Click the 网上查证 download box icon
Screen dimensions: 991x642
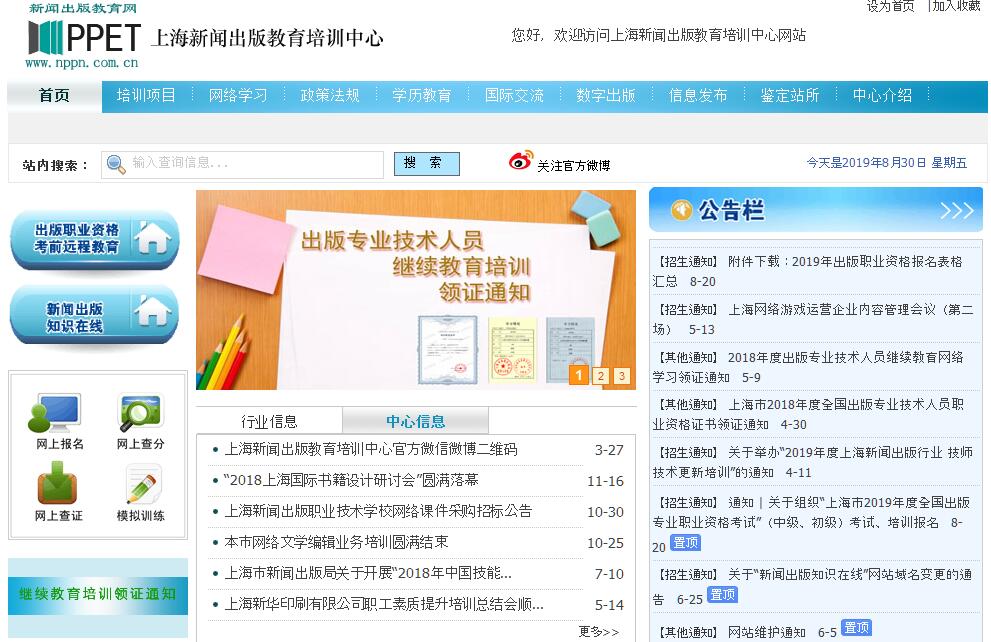point(58,485)
